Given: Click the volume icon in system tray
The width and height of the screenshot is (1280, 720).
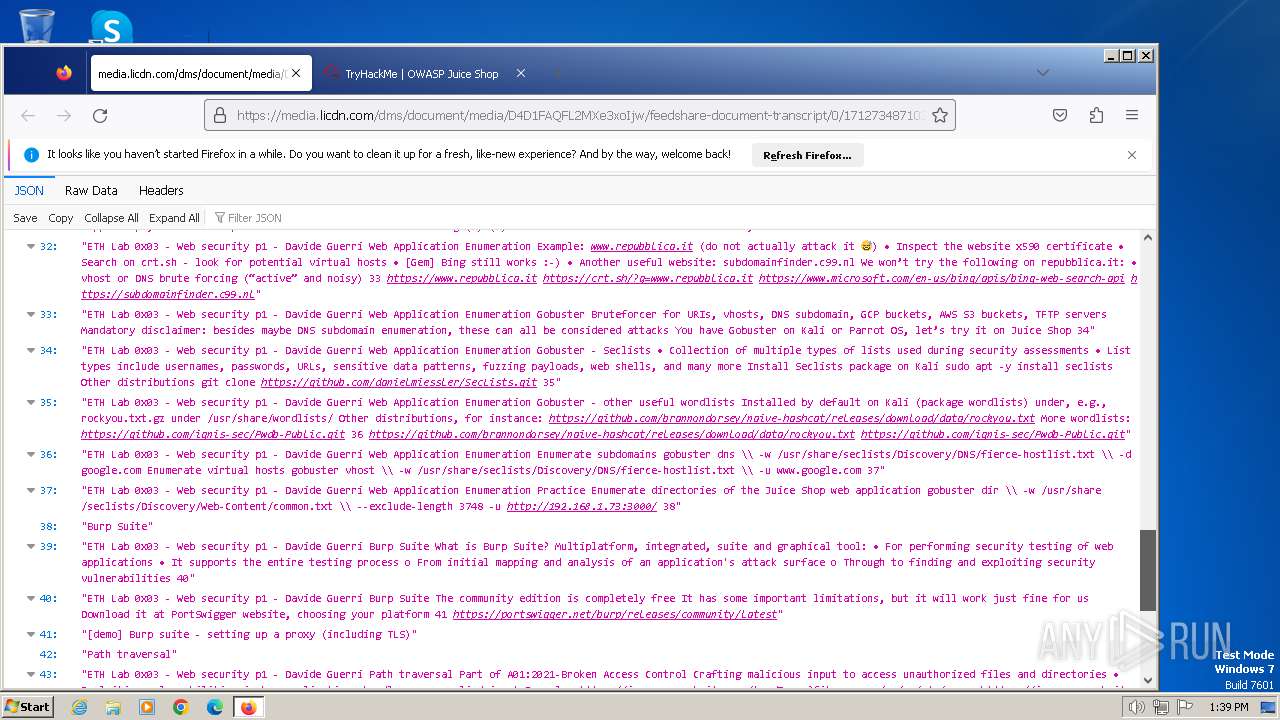Looking at the screenshot, I should click(1136, 707).
